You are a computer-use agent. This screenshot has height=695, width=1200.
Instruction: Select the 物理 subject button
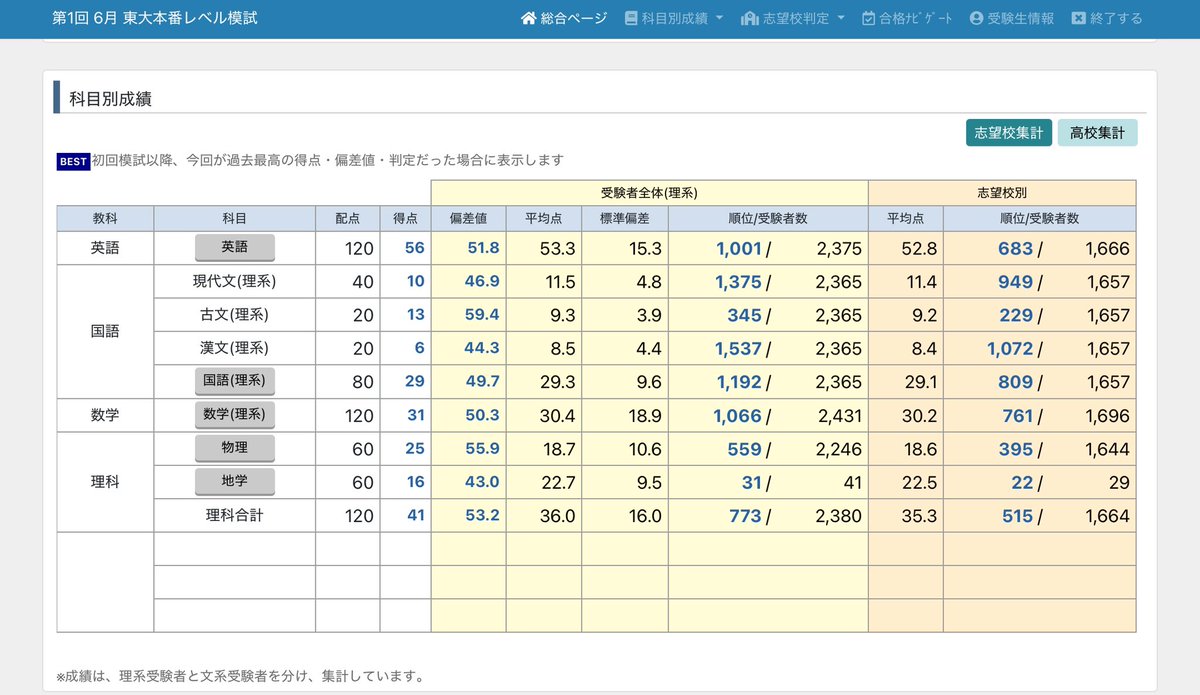pos(235,448)
